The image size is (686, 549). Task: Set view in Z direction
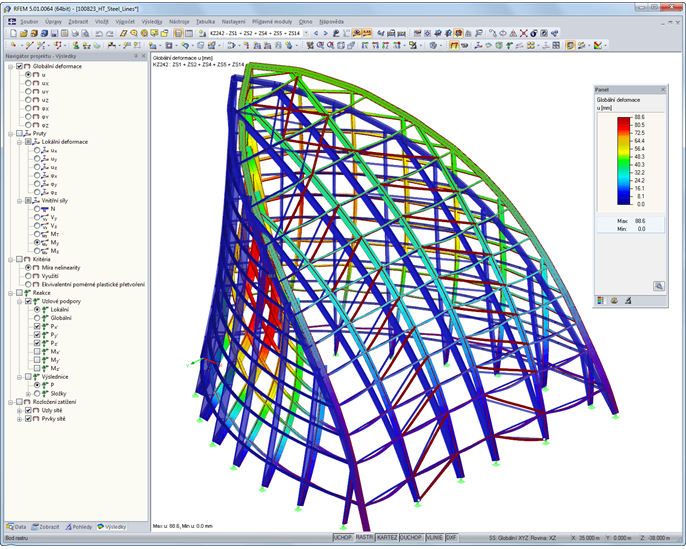[385, 45]
